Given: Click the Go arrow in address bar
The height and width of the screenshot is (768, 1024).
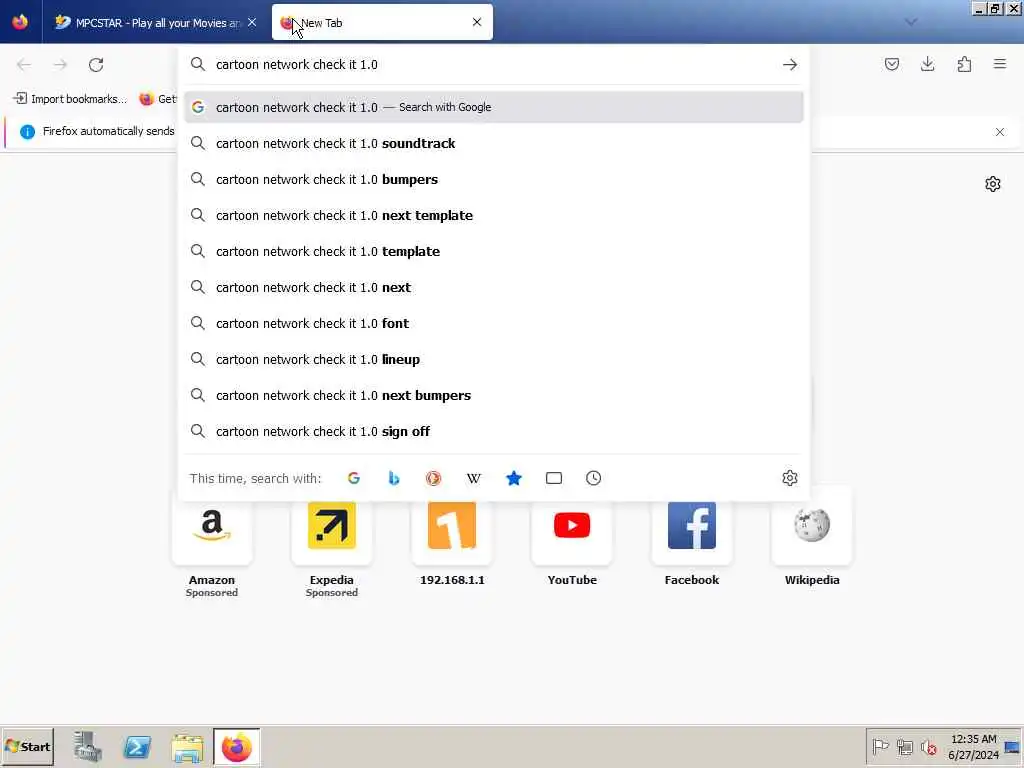Looking at the screenshot, I should (x=790, y=64).
